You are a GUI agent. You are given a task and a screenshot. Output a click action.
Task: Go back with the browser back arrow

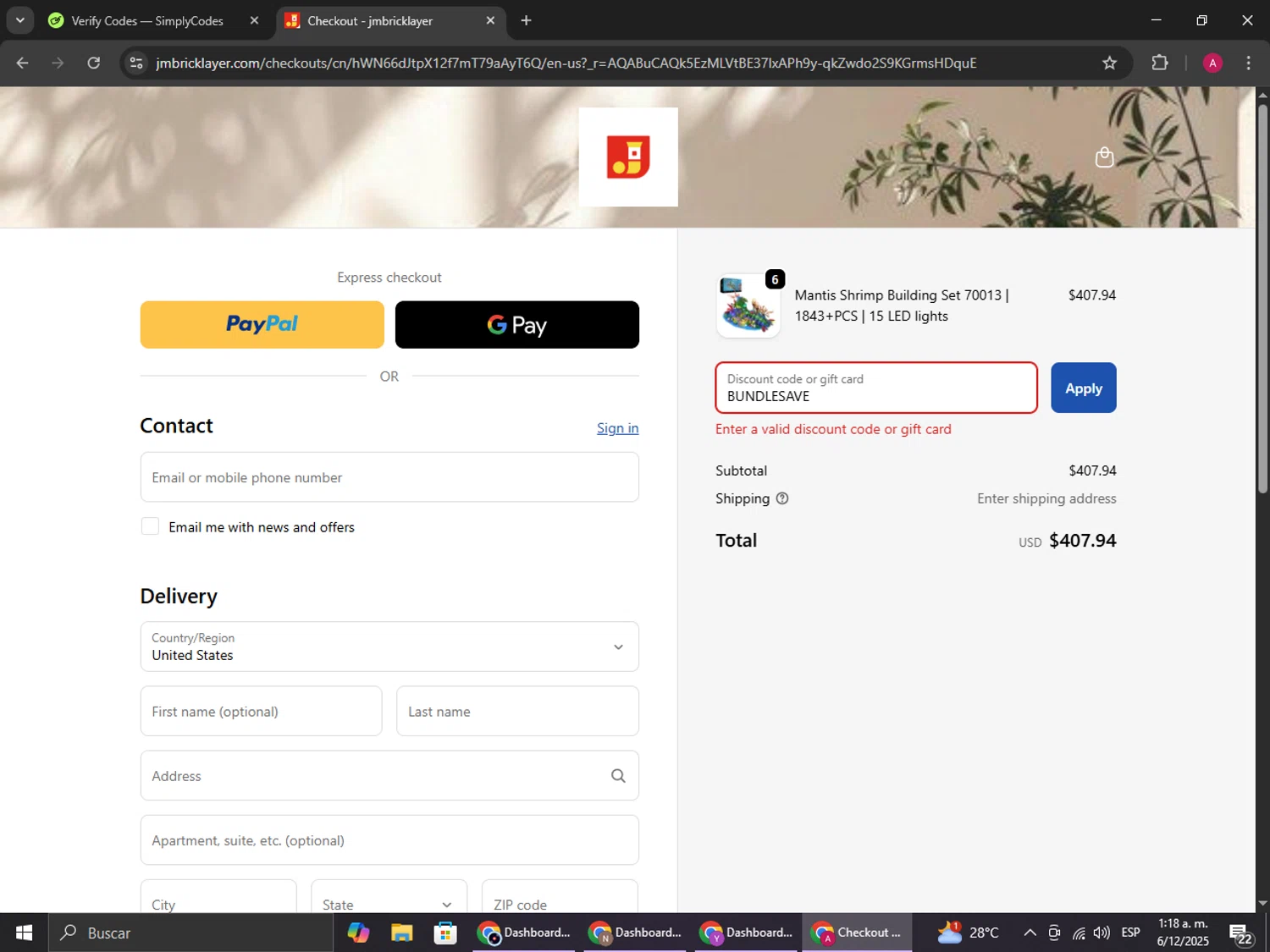tap(22, 63)
